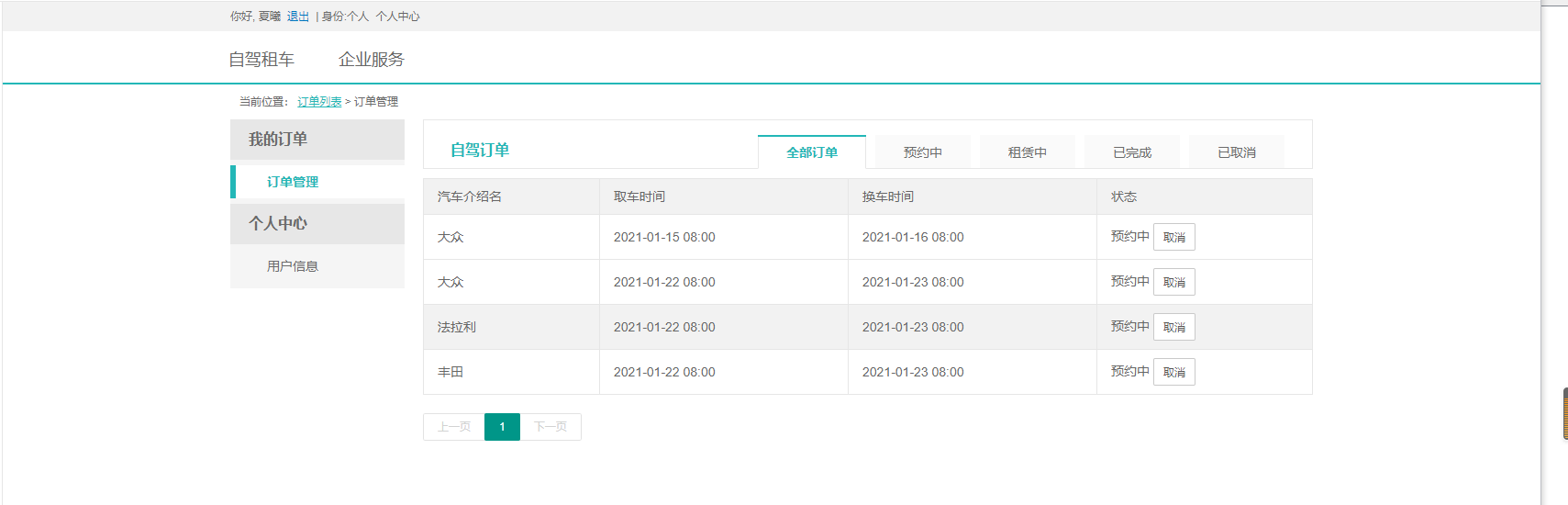Click the 退出 logout link
Image resolution: width=1568 pixels, height=505 pixels.
(298, 17)
